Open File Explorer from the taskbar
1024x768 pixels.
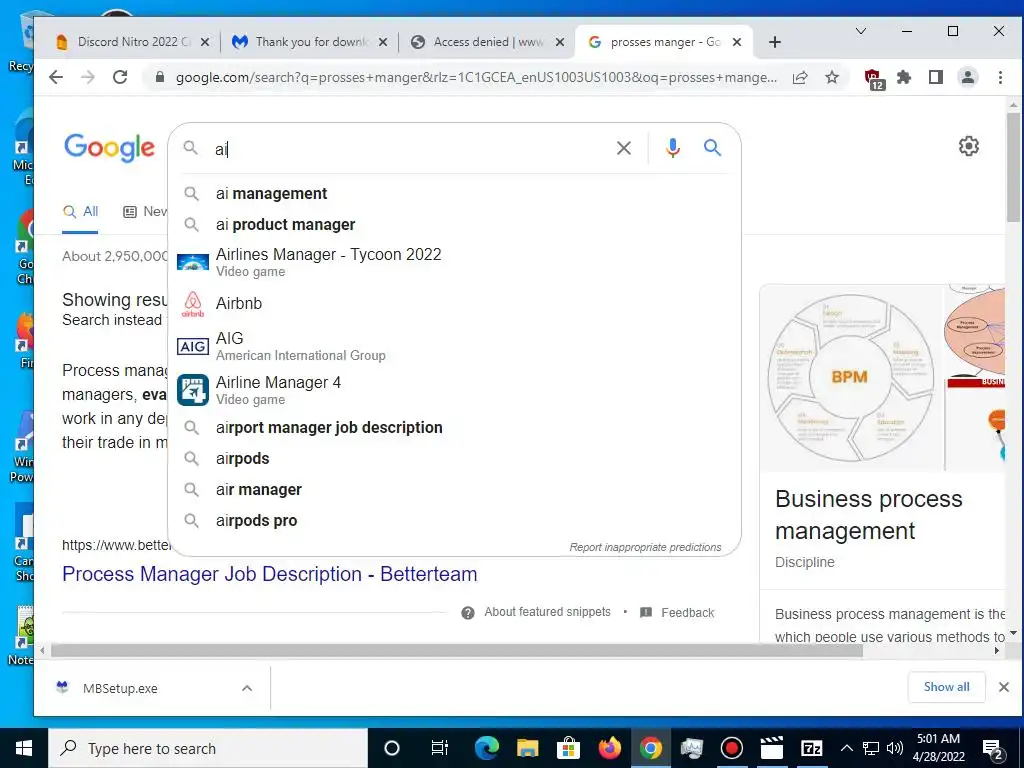[527, 748]
